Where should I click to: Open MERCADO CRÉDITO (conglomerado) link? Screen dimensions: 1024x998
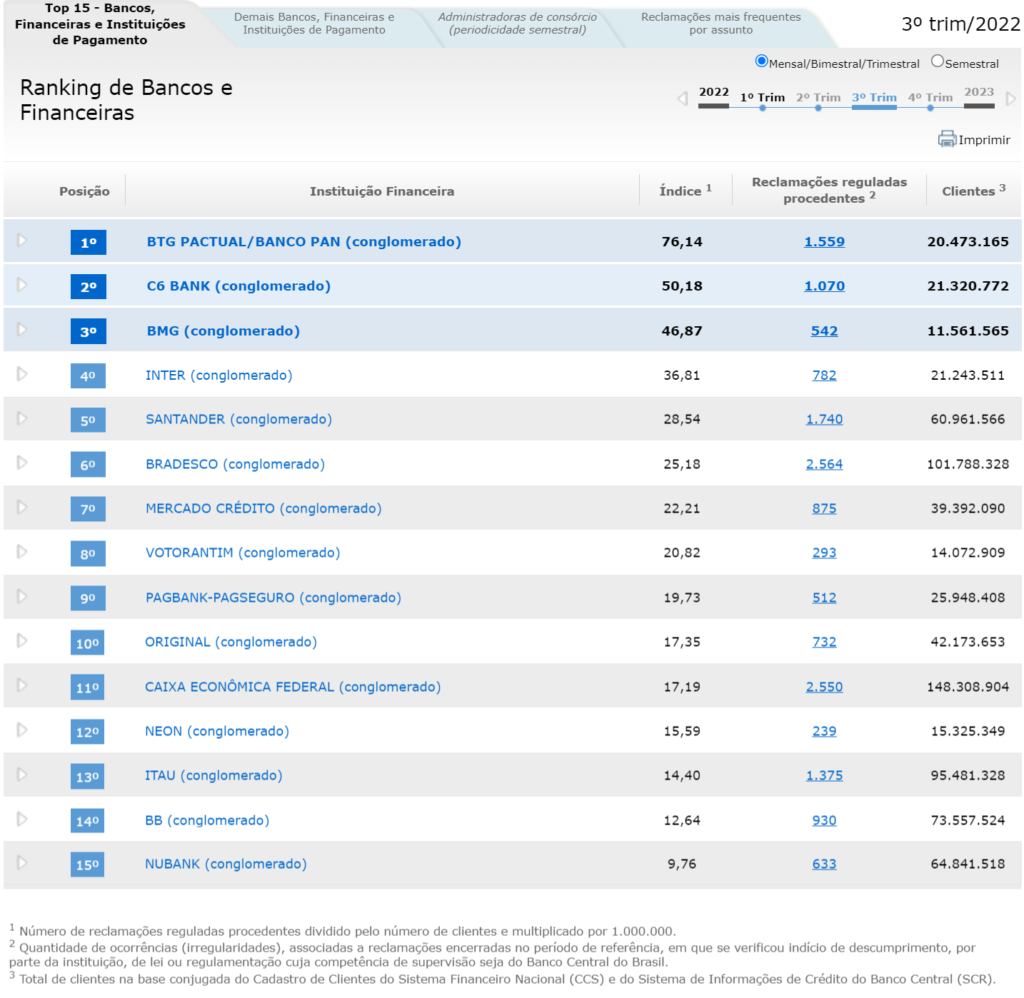[263, 509]
